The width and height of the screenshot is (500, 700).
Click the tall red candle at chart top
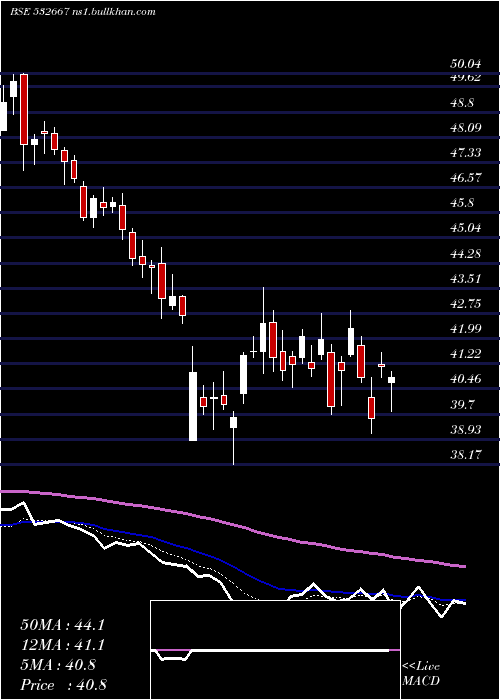(24, 109)
